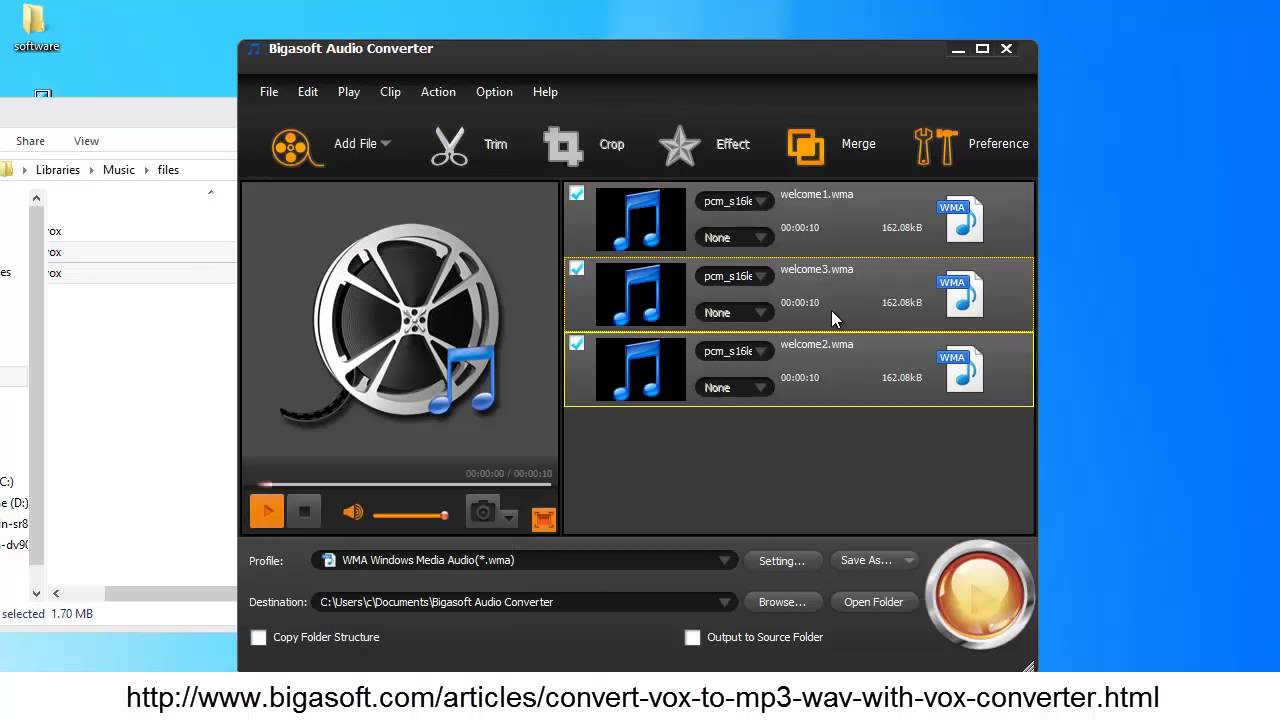The width and height of the screenshot is (1280, 720).
Task: Open the Trim scissors tool
Action: pyautogui.click(x=450, y=145)
